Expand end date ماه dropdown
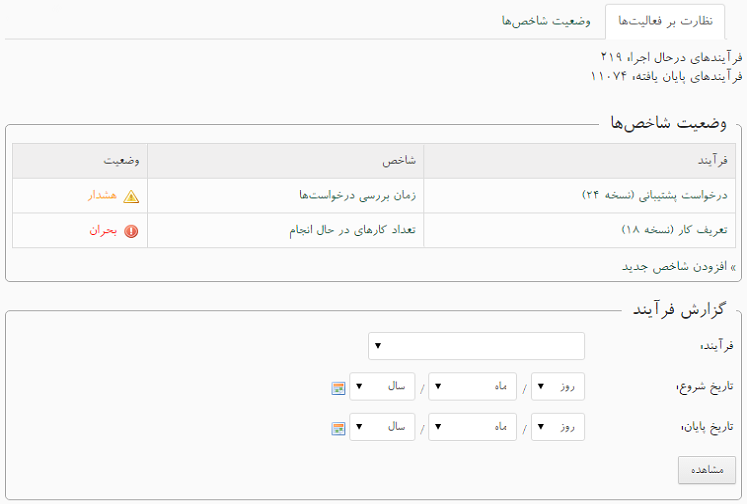The width and height of the screenshot is (747, 504). (x=473, y=427)
